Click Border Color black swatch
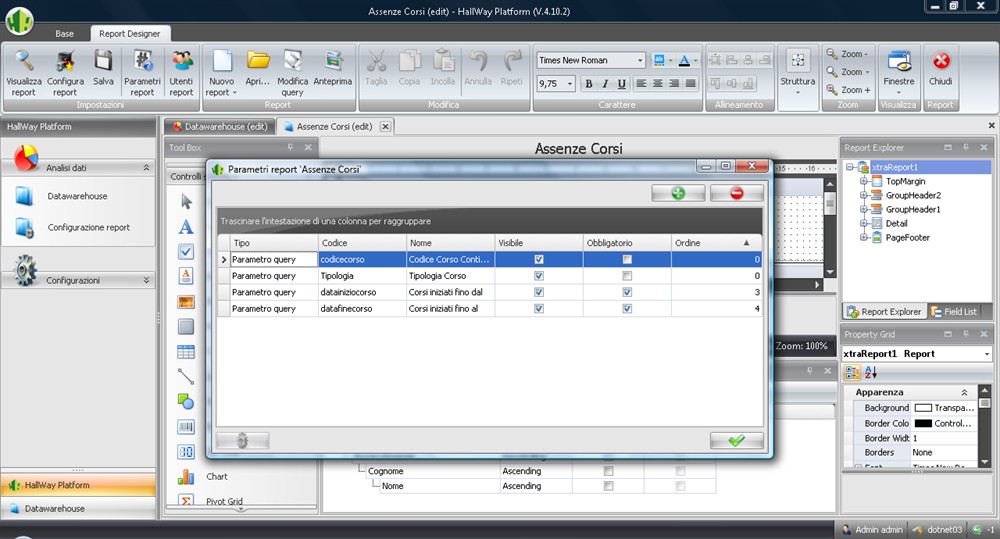1000x539 pixels. (x=922, y=423)
